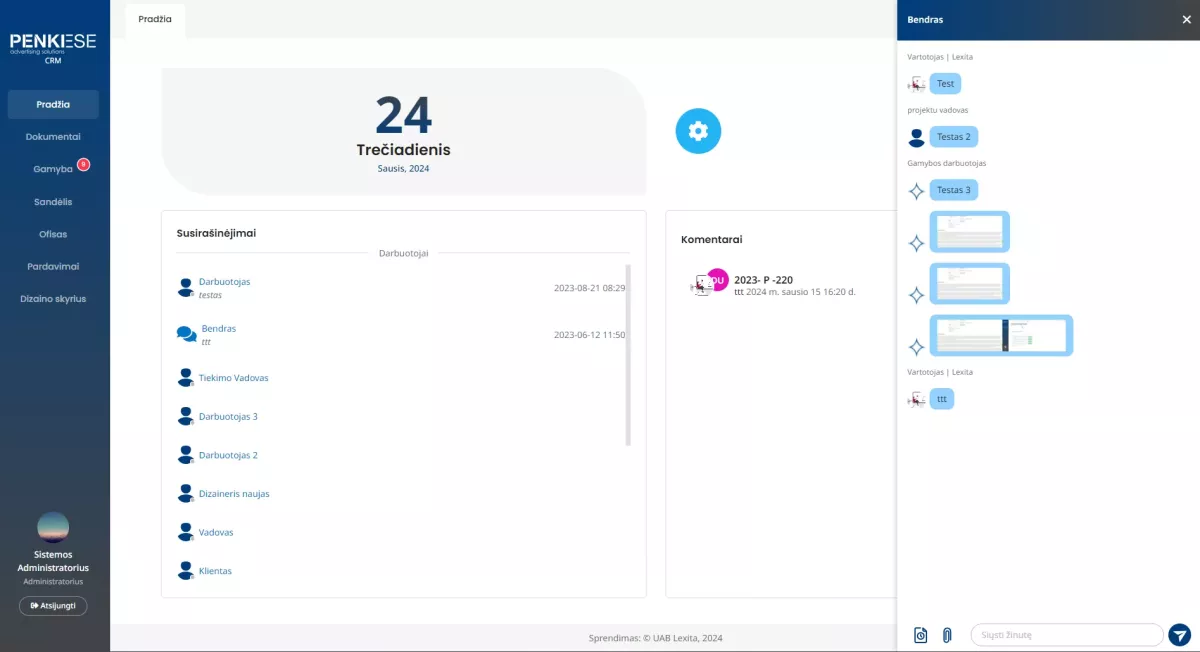The width and height of the screenshot is (1200, 652).
Task: Click the system administrator avatar picture
Action: click(53, 527)
